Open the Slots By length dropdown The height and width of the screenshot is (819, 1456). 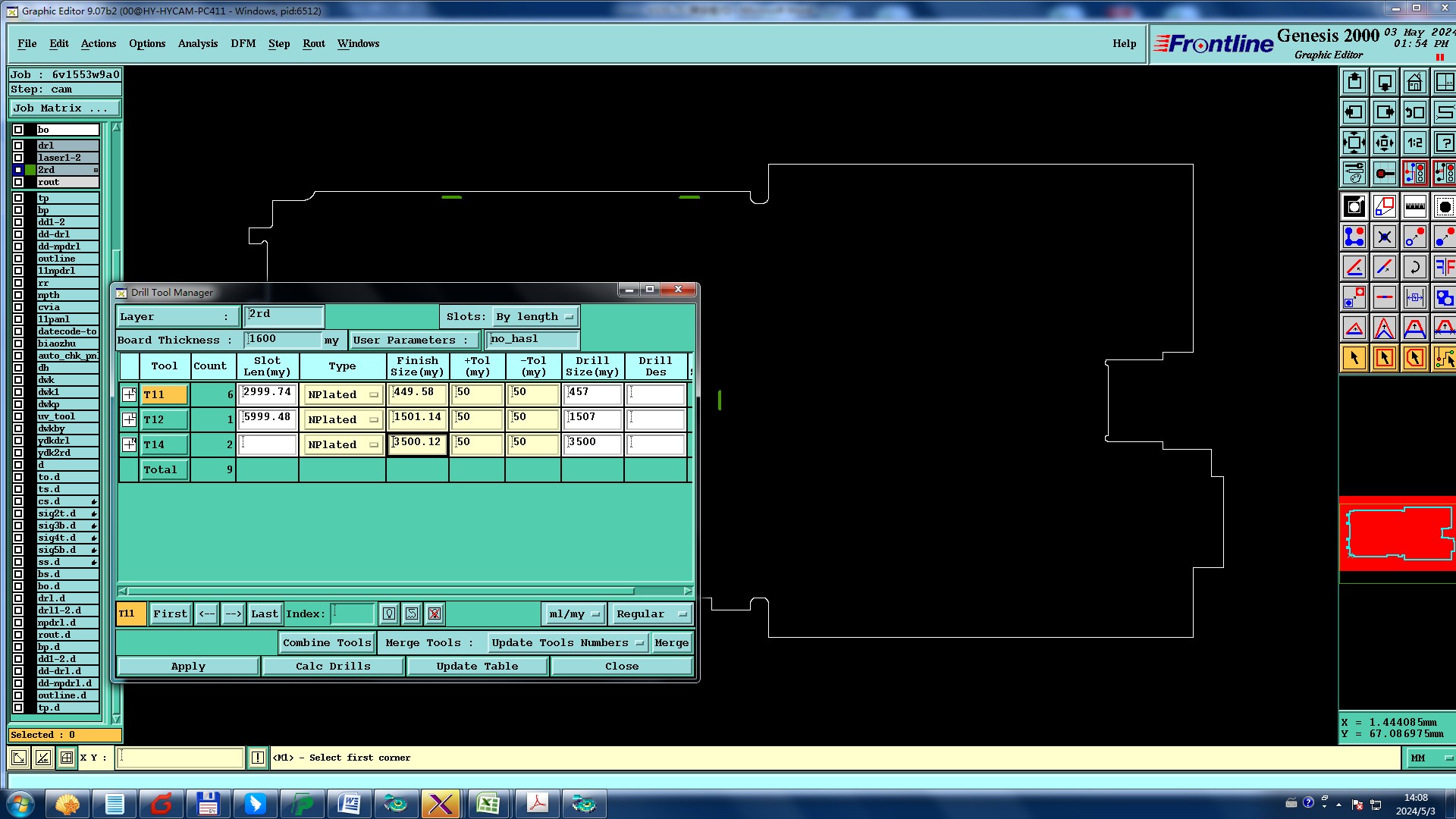point(535,316)
